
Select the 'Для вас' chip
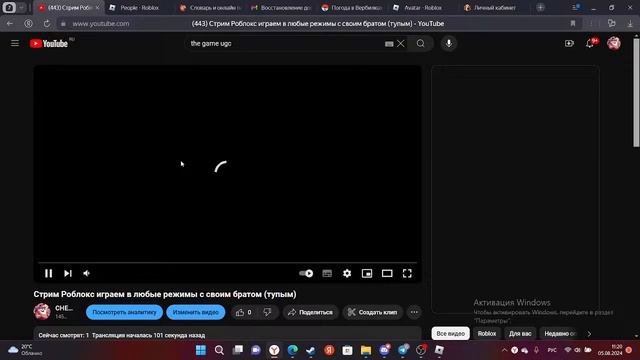tap(520, 333)
